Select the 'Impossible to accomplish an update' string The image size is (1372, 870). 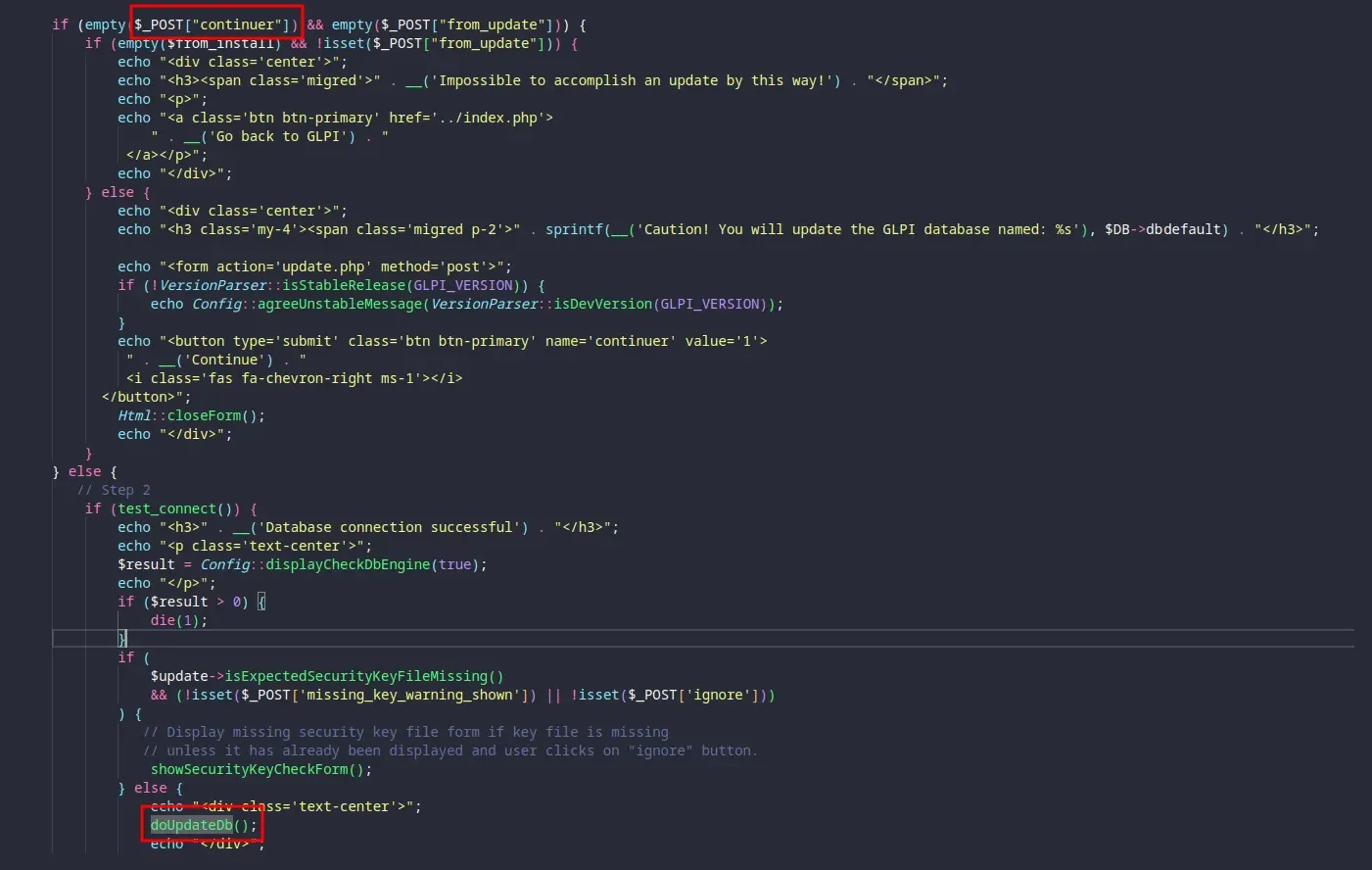point(631,80)
